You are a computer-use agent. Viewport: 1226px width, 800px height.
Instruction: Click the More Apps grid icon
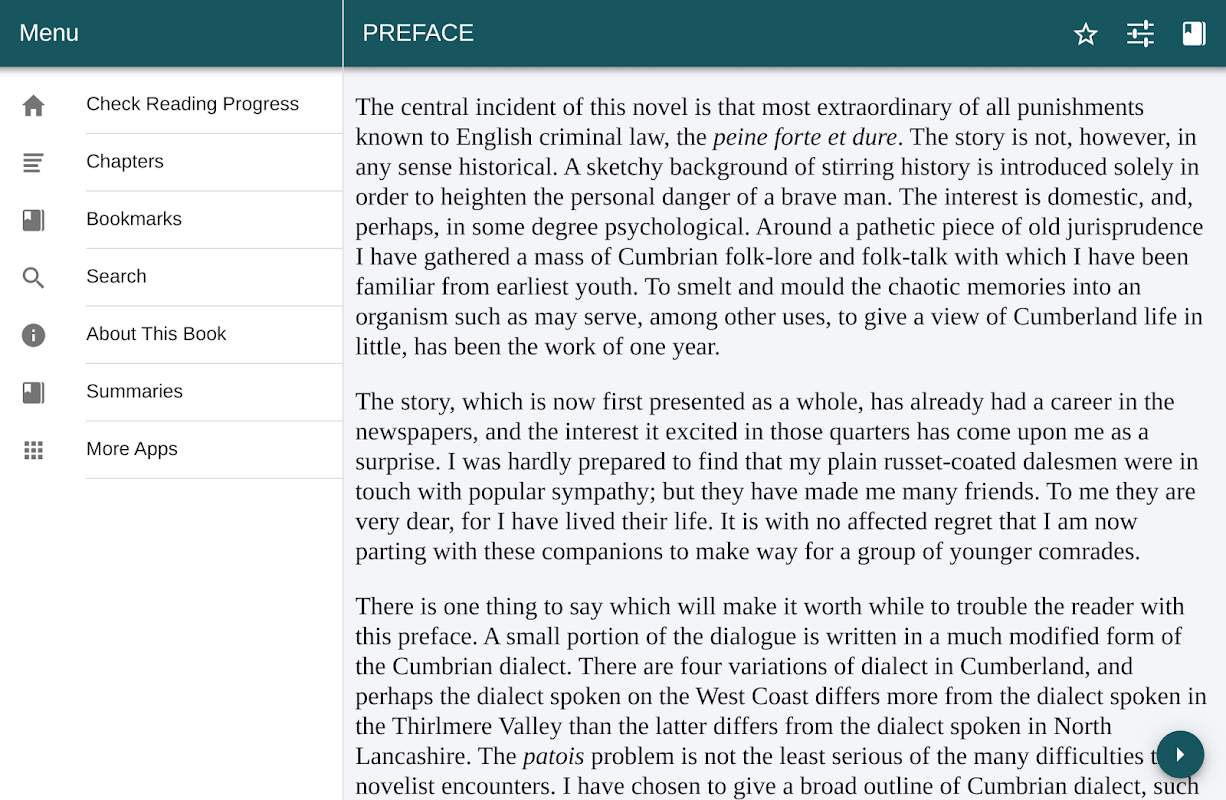pos(34,450)
